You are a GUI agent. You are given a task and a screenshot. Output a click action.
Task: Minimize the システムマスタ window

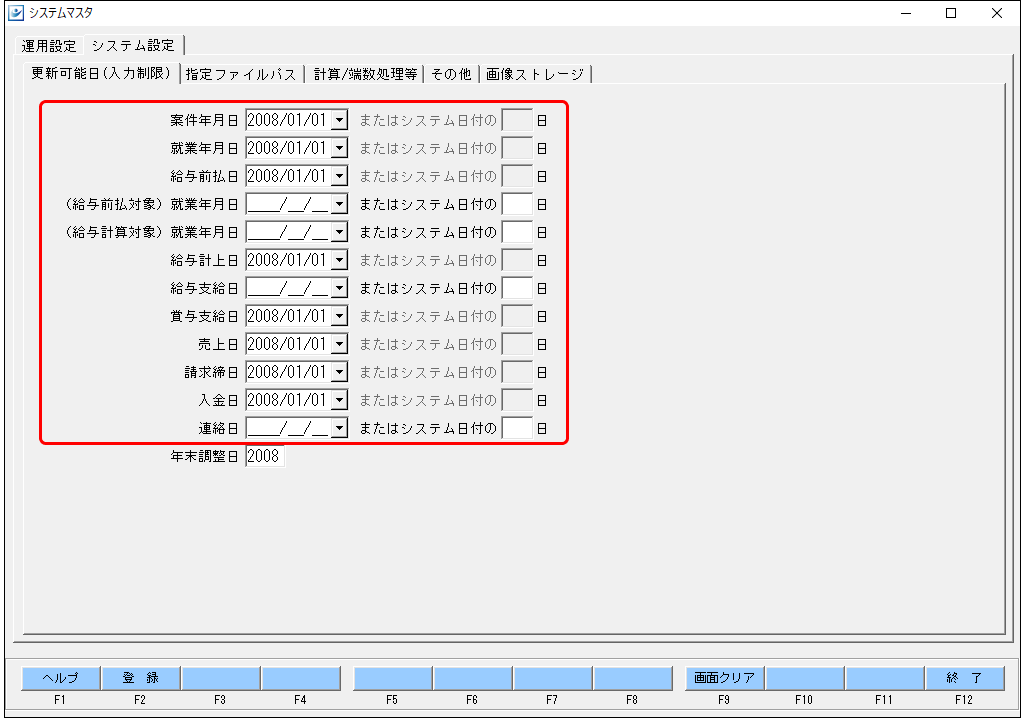(906, 13)
